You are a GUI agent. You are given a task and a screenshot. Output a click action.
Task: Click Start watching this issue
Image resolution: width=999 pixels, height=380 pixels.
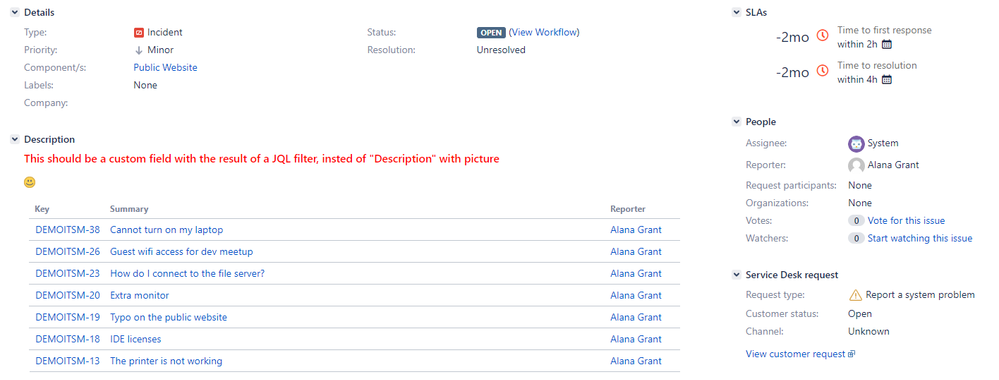[x=920, y=238]
